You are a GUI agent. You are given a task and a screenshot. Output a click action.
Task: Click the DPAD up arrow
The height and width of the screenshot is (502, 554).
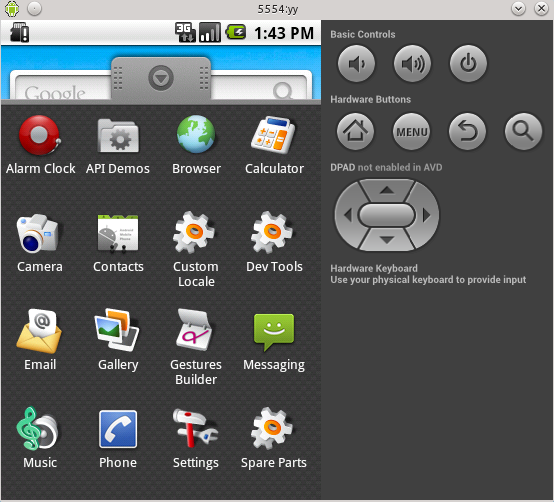click(387, 190)
